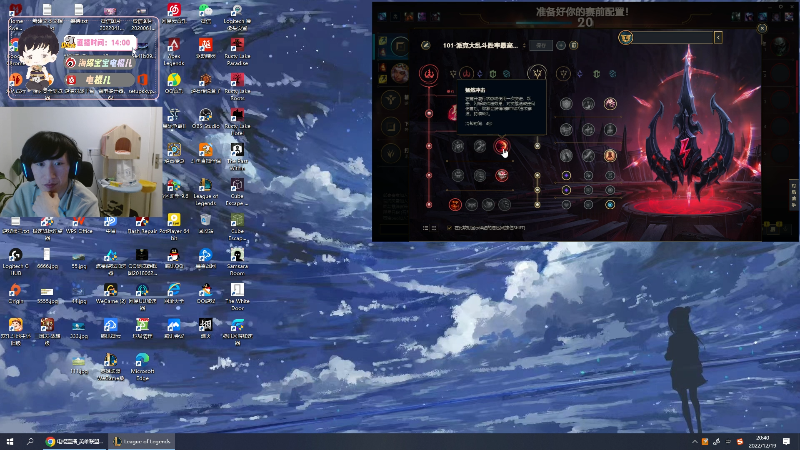Choose the Taste of Blood rune

[x=480, y=146]
